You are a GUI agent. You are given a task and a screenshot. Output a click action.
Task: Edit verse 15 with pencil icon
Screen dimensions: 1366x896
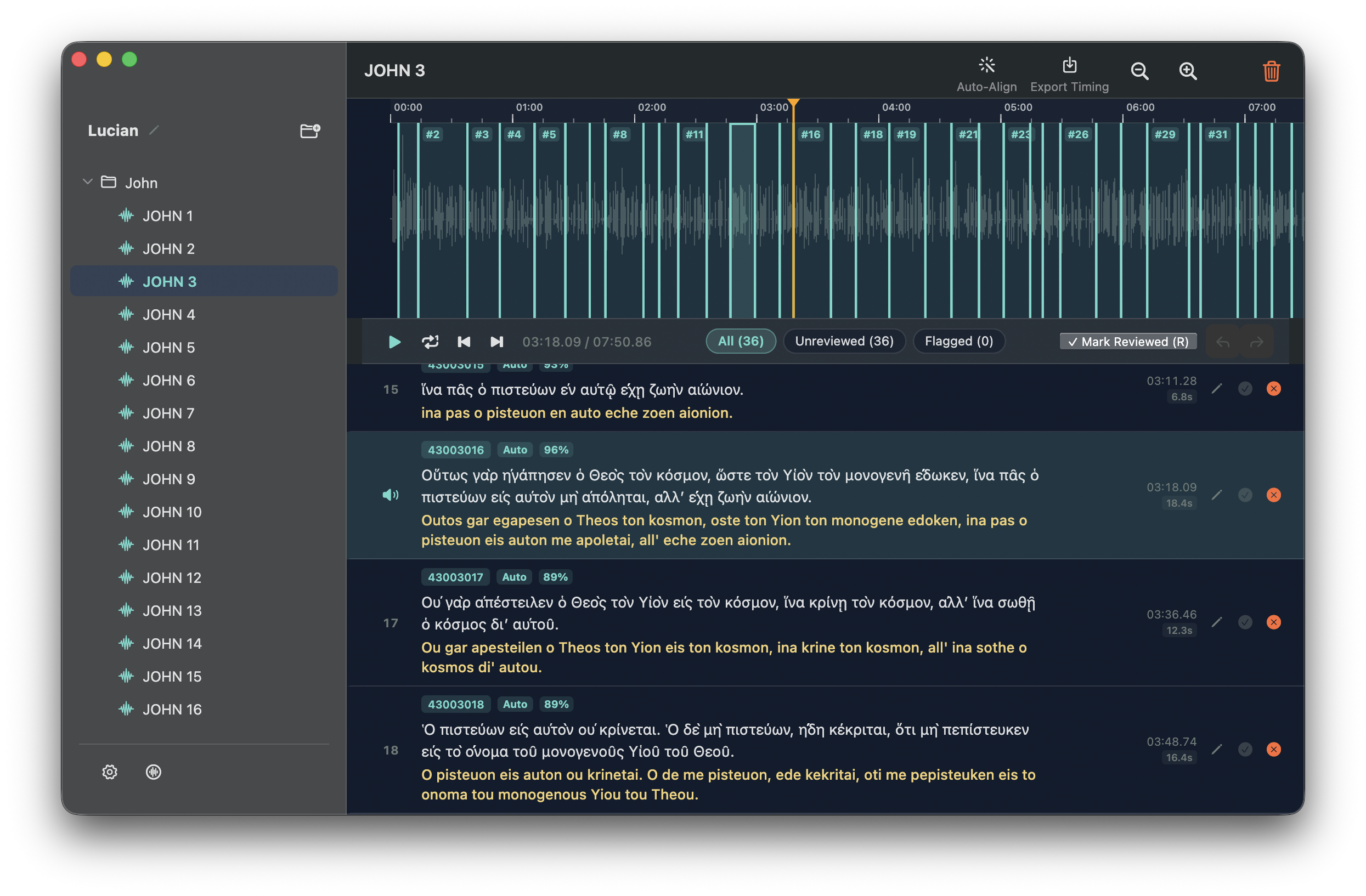(1217, 389)
